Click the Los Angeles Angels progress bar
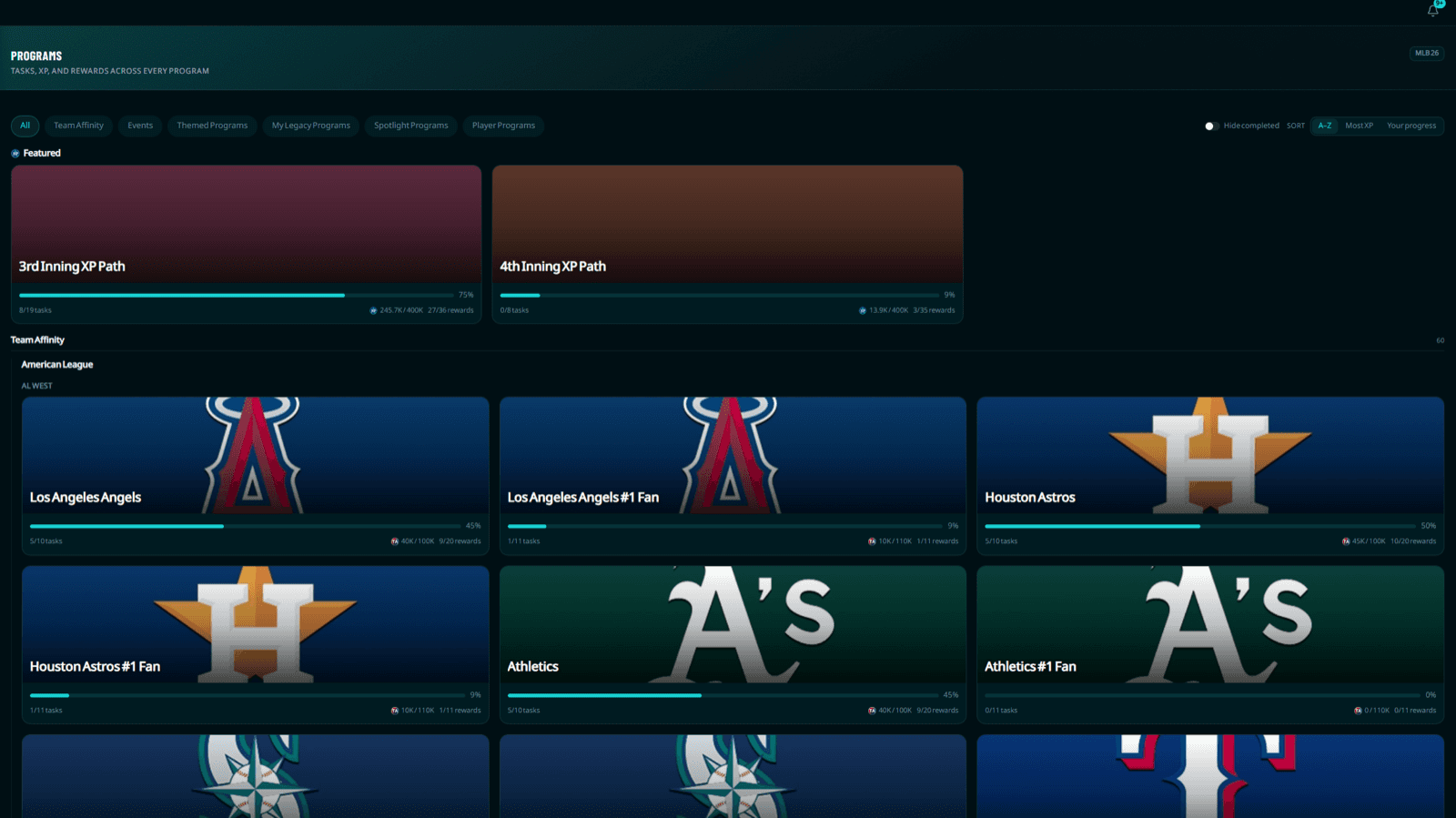This screenshot has width=1456, height=818. coord(246,526)
